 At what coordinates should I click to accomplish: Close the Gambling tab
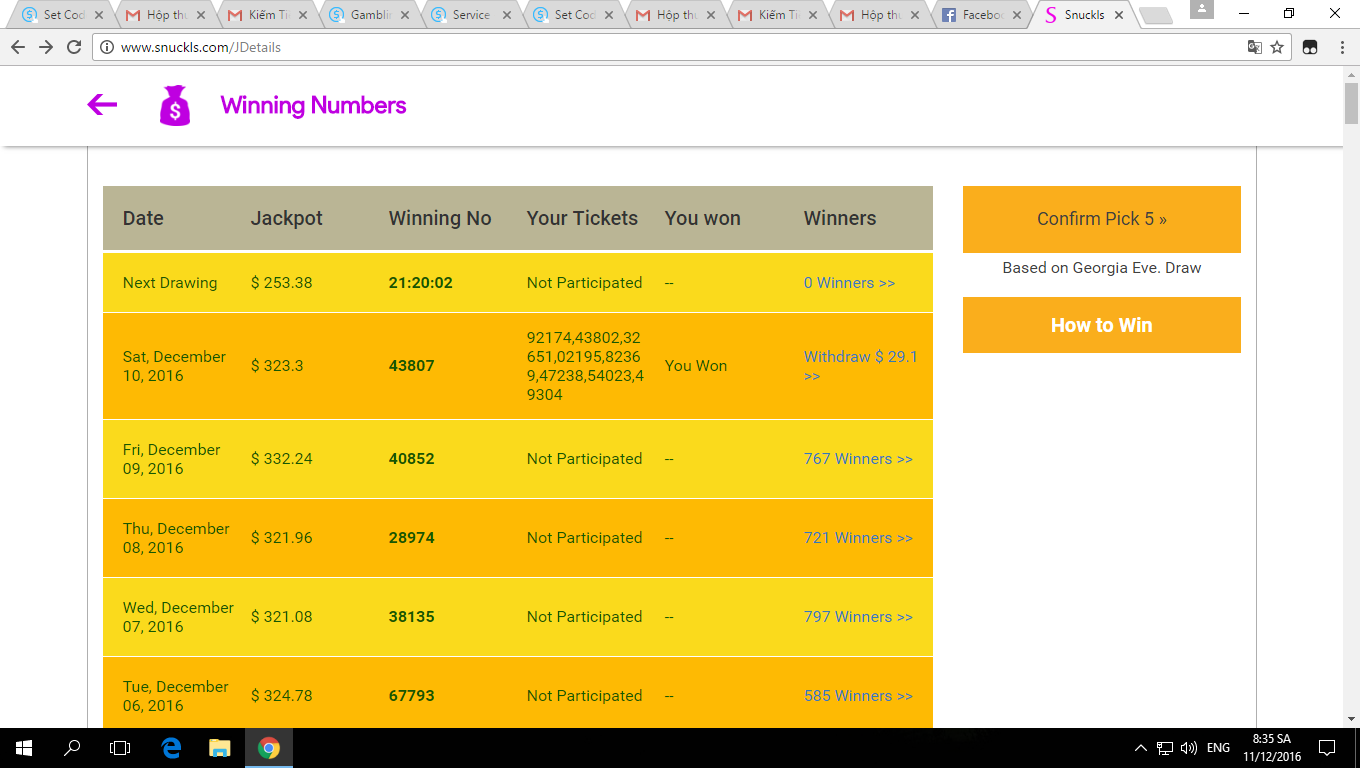(405, 15)
